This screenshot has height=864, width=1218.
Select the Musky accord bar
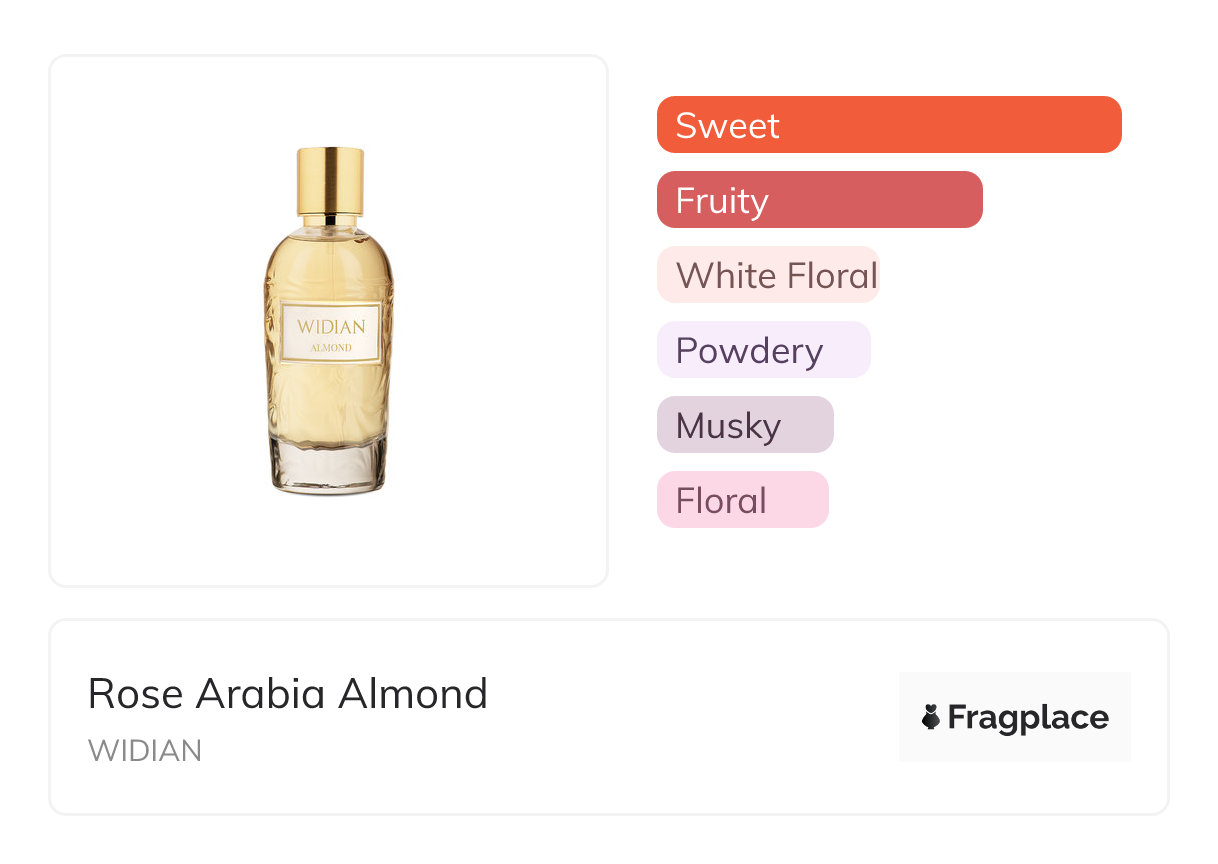click(x=744, y=425)
